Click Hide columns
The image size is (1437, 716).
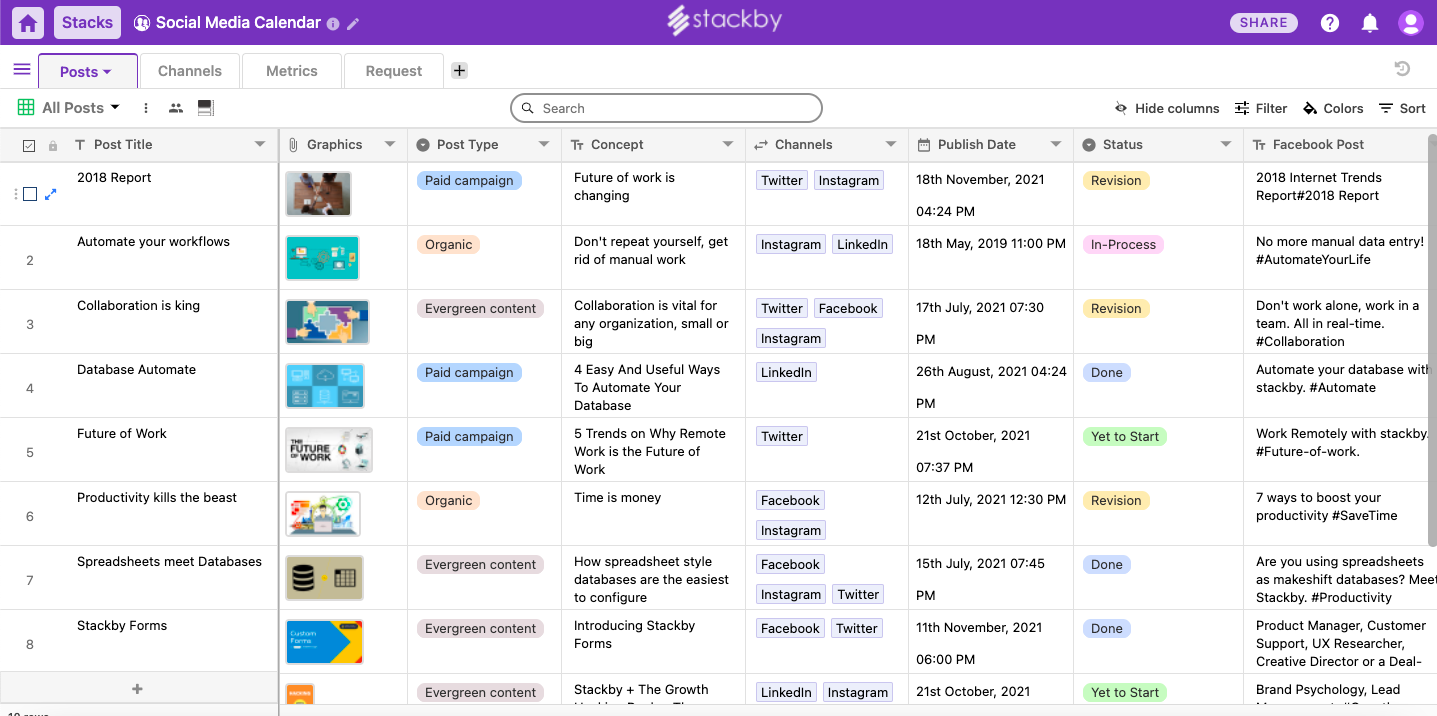pos(1167,108)
